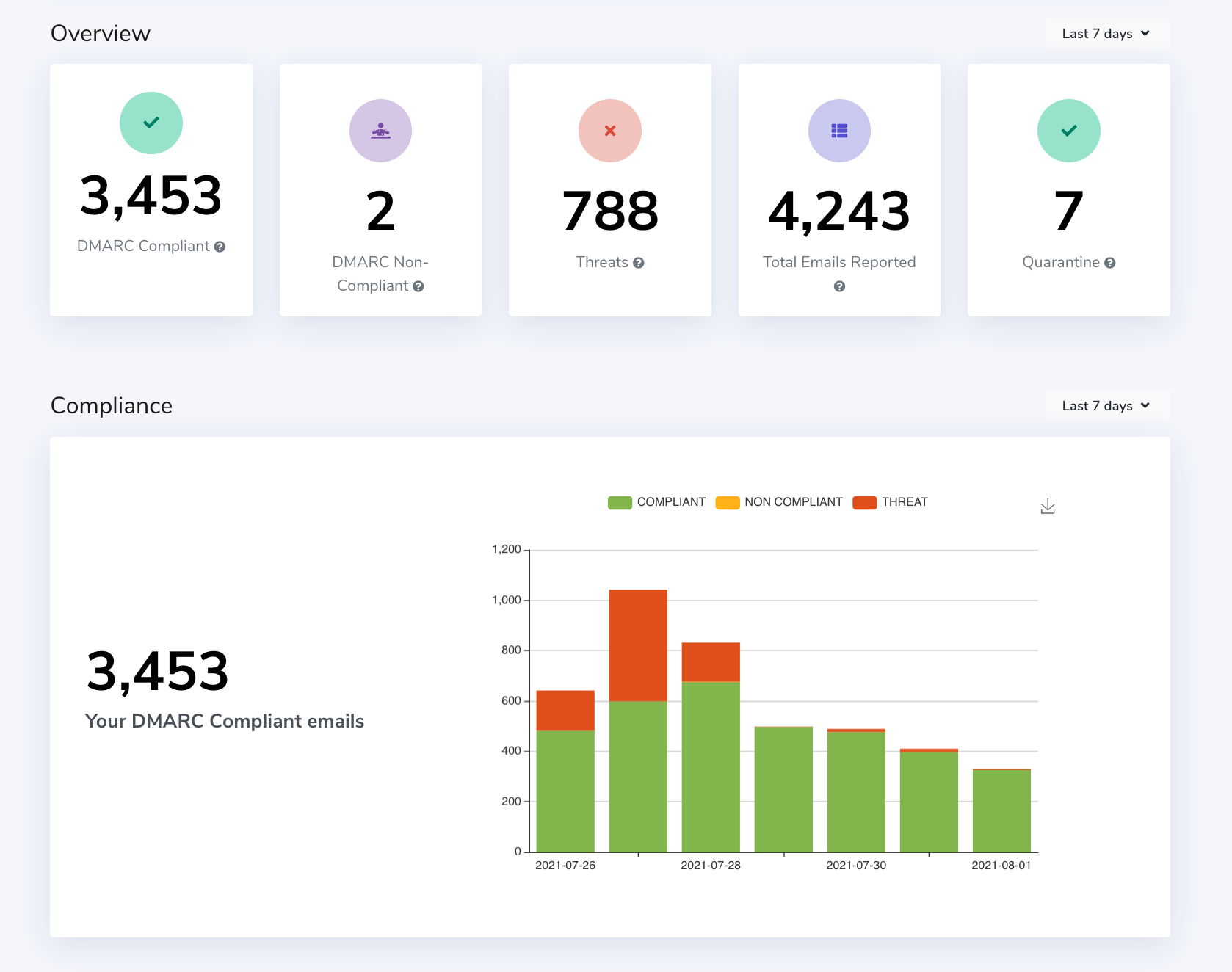Download the compliance chart
This screenshot has width=1232, height=972.
click(1048, 507)
